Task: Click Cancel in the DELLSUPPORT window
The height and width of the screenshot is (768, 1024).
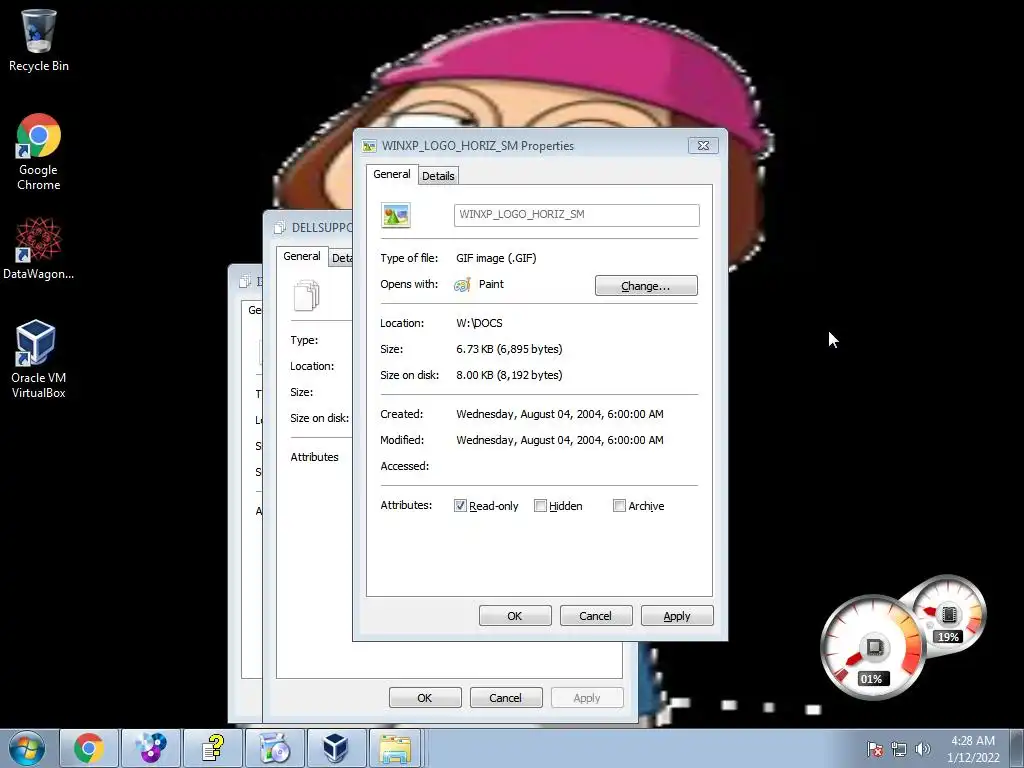Action: tap(505, 697)
